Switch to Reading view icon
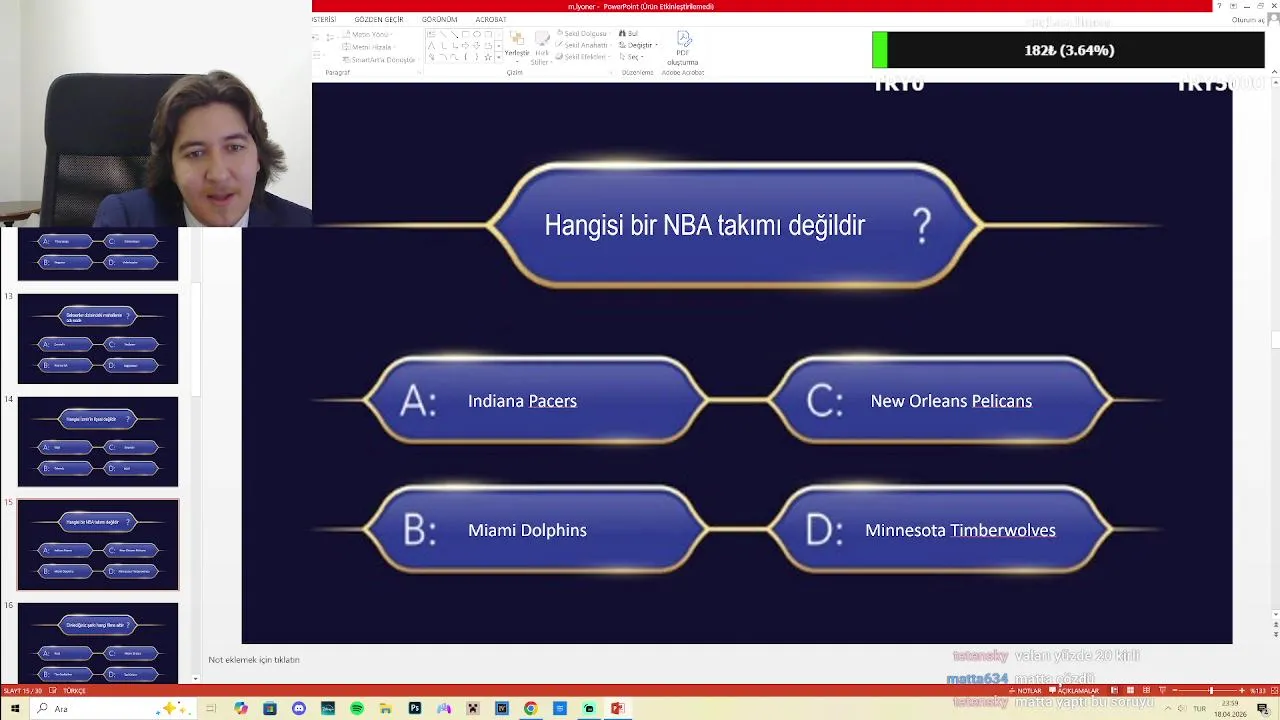This screenshot has height=720, width=1280. point(1146,690)
